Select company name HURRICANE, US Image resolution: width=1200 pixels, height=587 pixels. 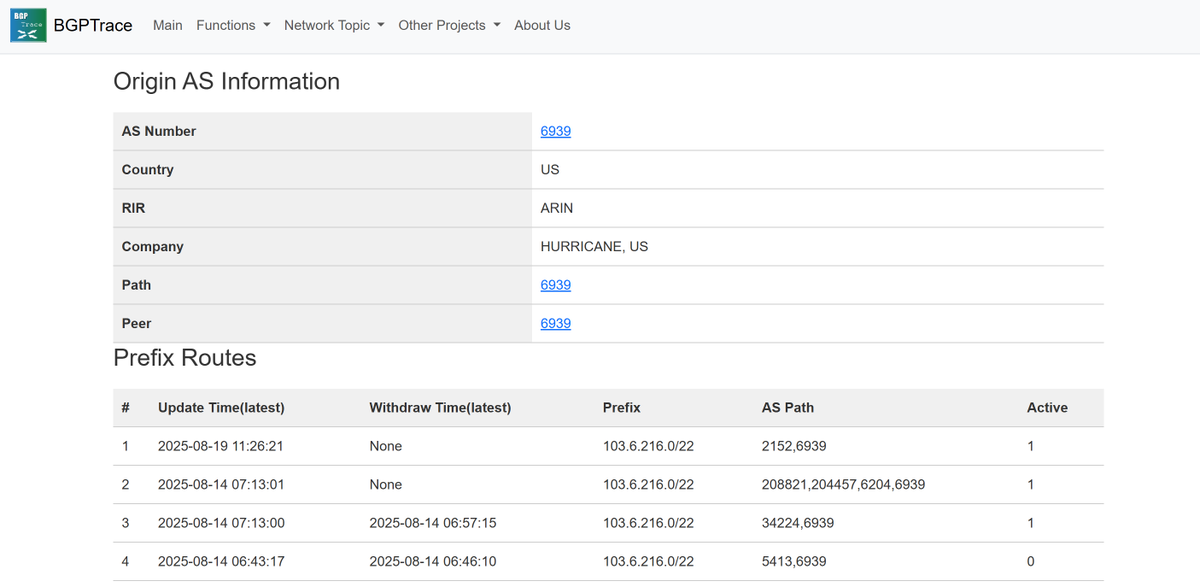coord(594,246)
